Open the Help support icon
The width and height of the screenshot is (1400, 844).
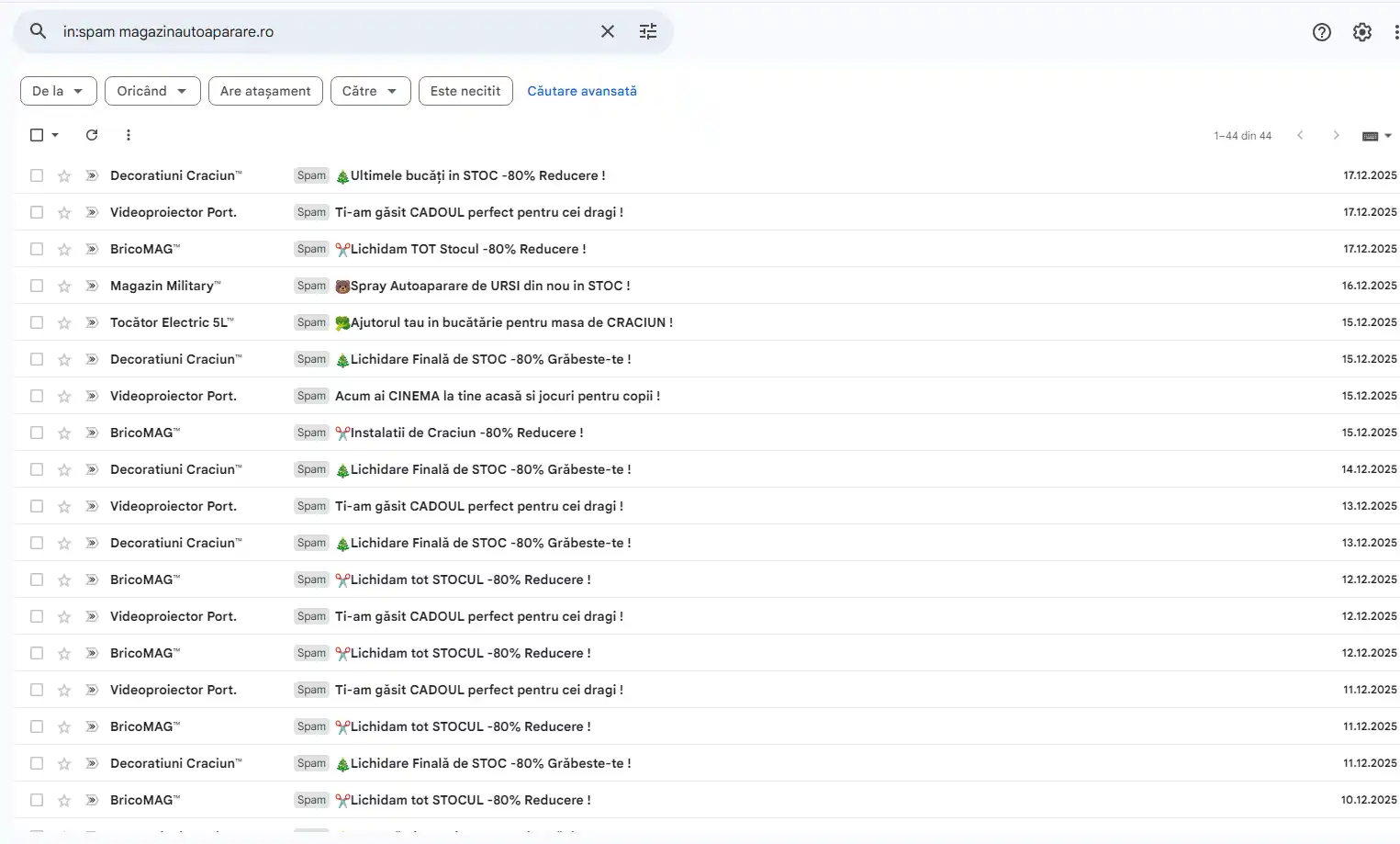1321,32
